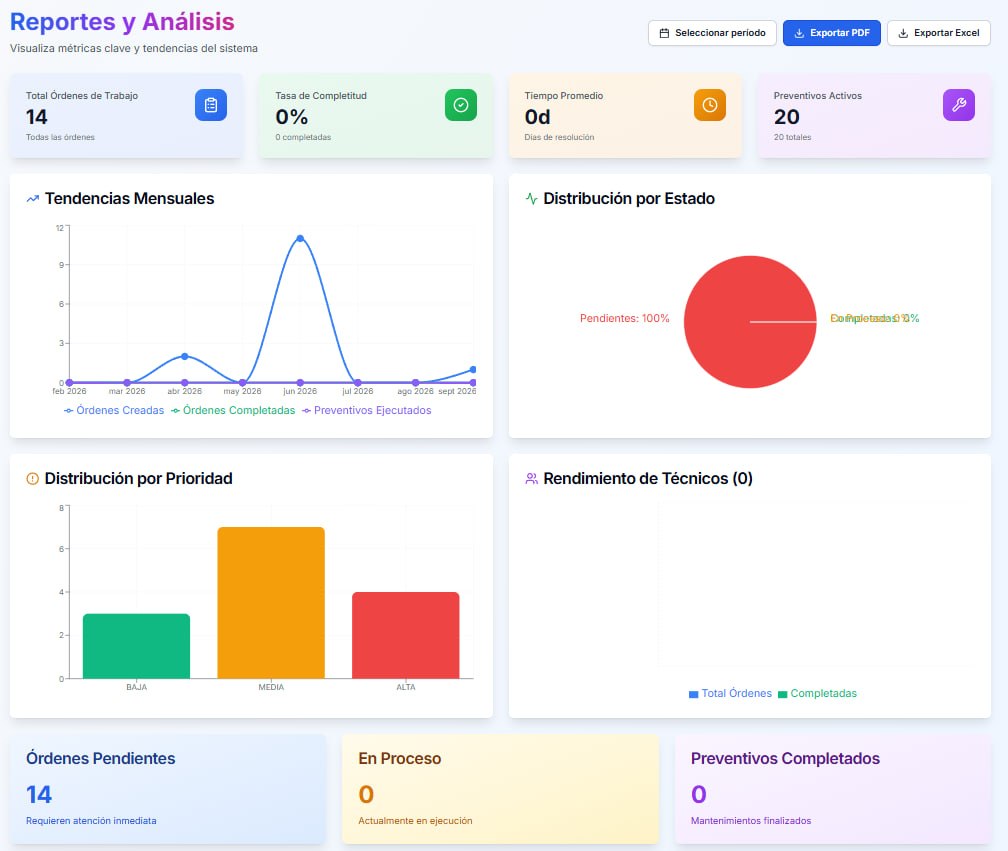Toggle the Órdenes Completadas legend series
Viewport: 1008px width, 851px height.
tap(233, 410)
